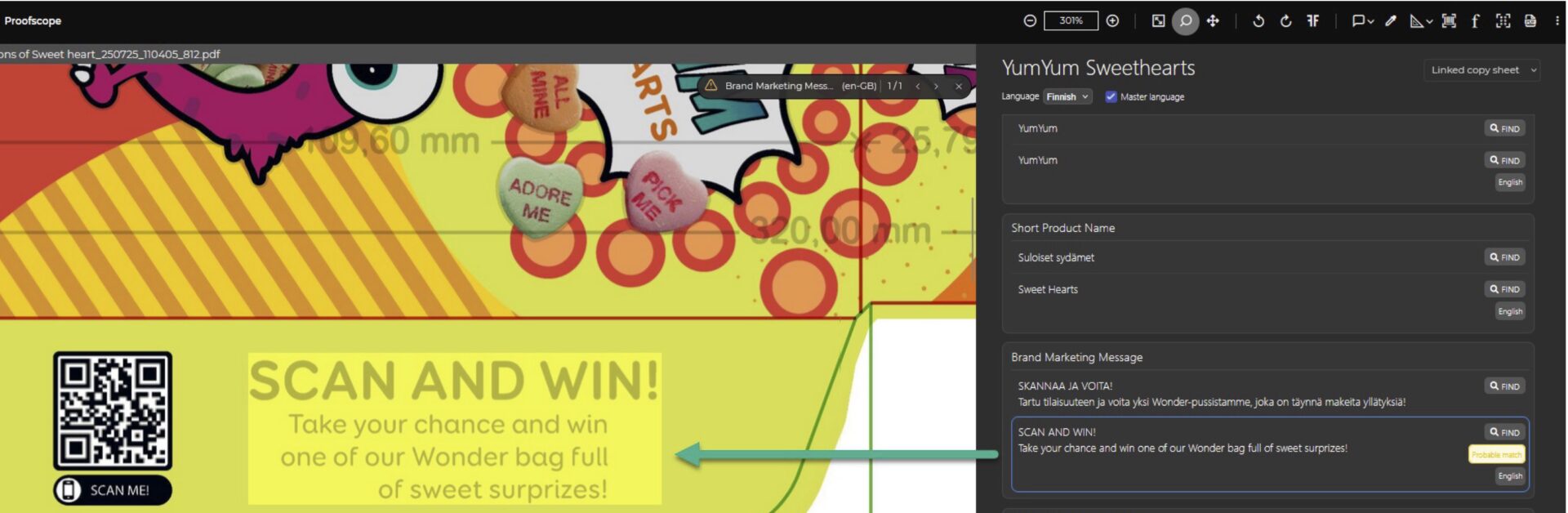Image resolution: width=1568 pixels, height=513 pixels.
Task: Click the zoom in plus icon
Action: click(1112, 21)
